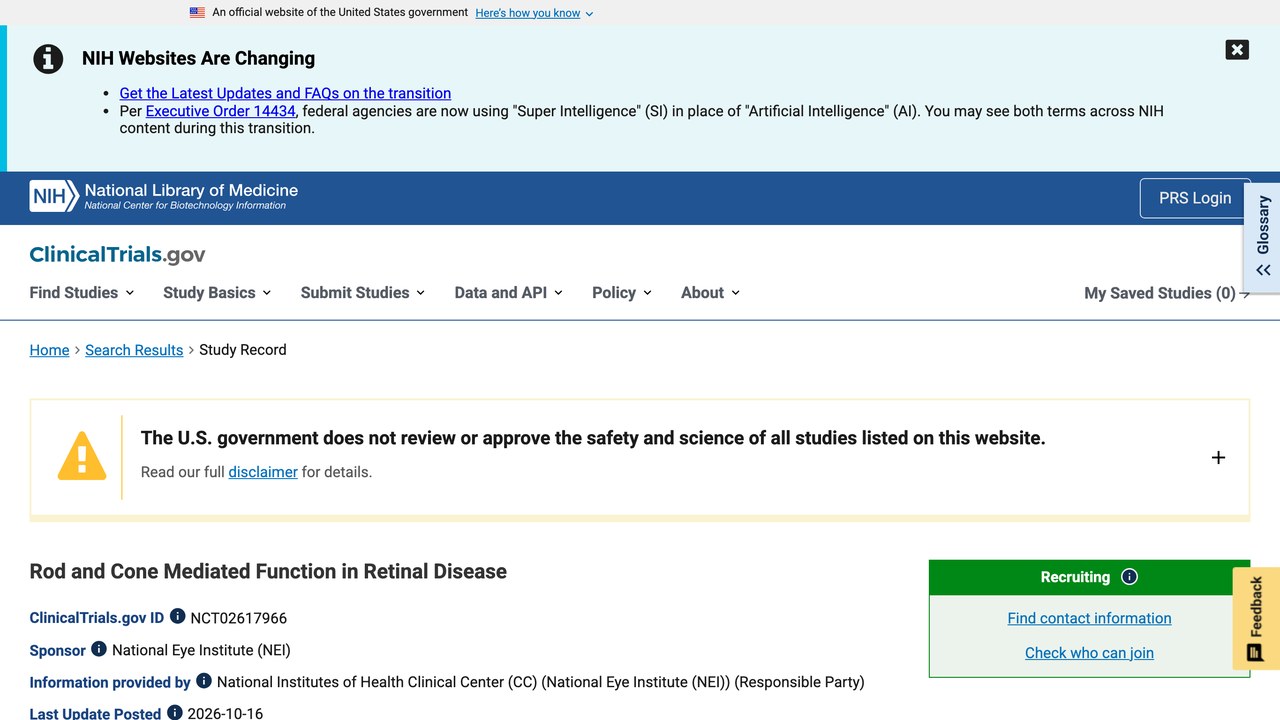This screenshot has width=1280, height=720.
Task: Click the ClinicalTrials.gov logo
Action: click(117, 255)
